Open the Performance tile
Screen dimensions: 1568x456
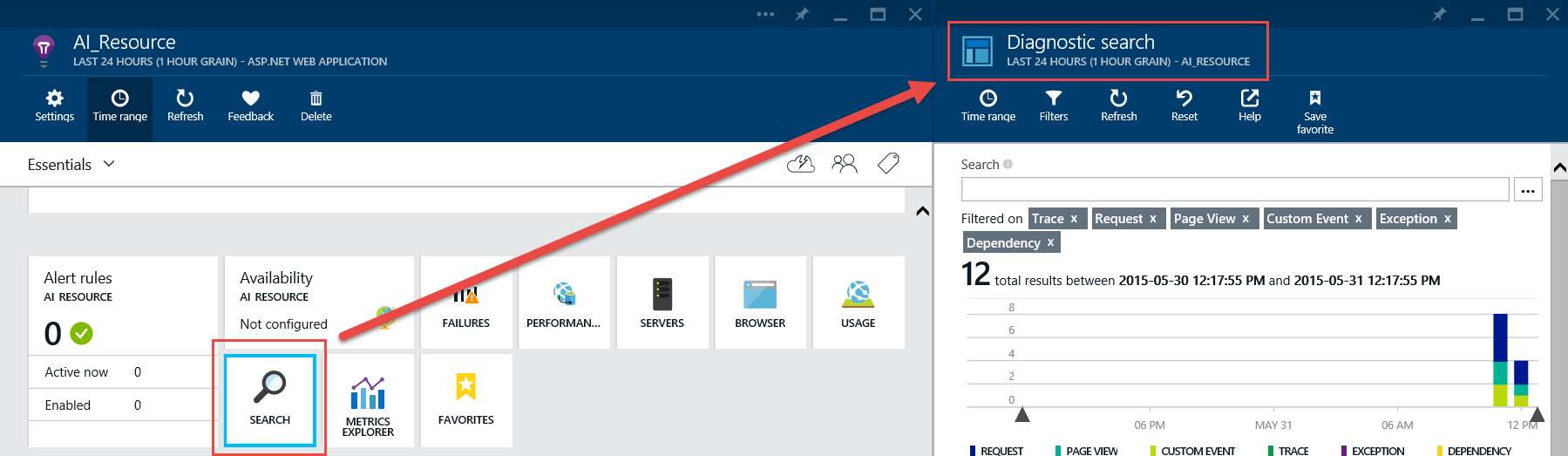[564, 302]
